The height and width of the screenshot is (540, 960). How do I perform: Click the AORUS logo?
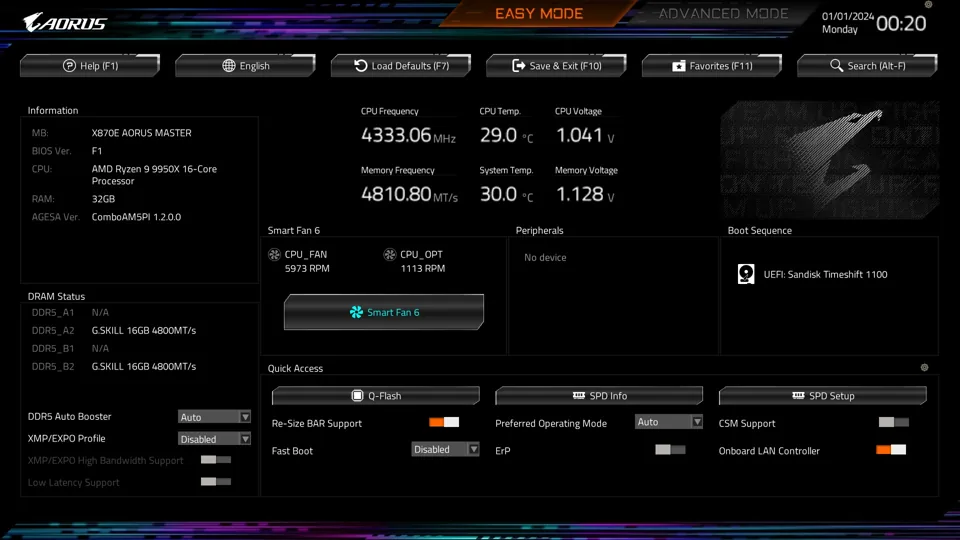pos(65,23)
